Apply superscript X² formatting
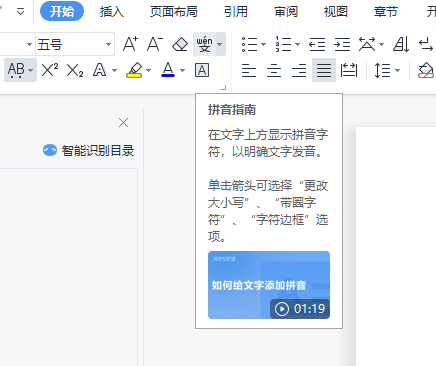The height and width of the screenshot is (366, 436). click(x=50, y=70)
